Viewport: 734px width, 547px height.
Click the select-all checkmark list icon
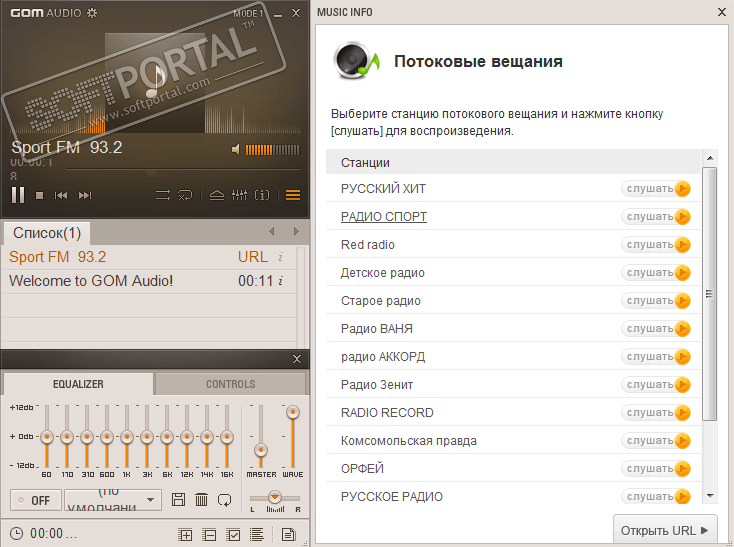tap(233, 534)
